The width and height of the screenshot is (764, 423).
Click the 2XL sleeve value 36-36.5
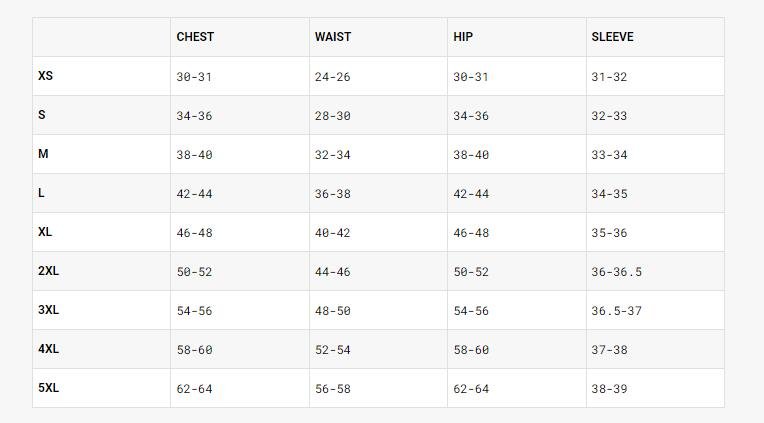tap(616, 272)
